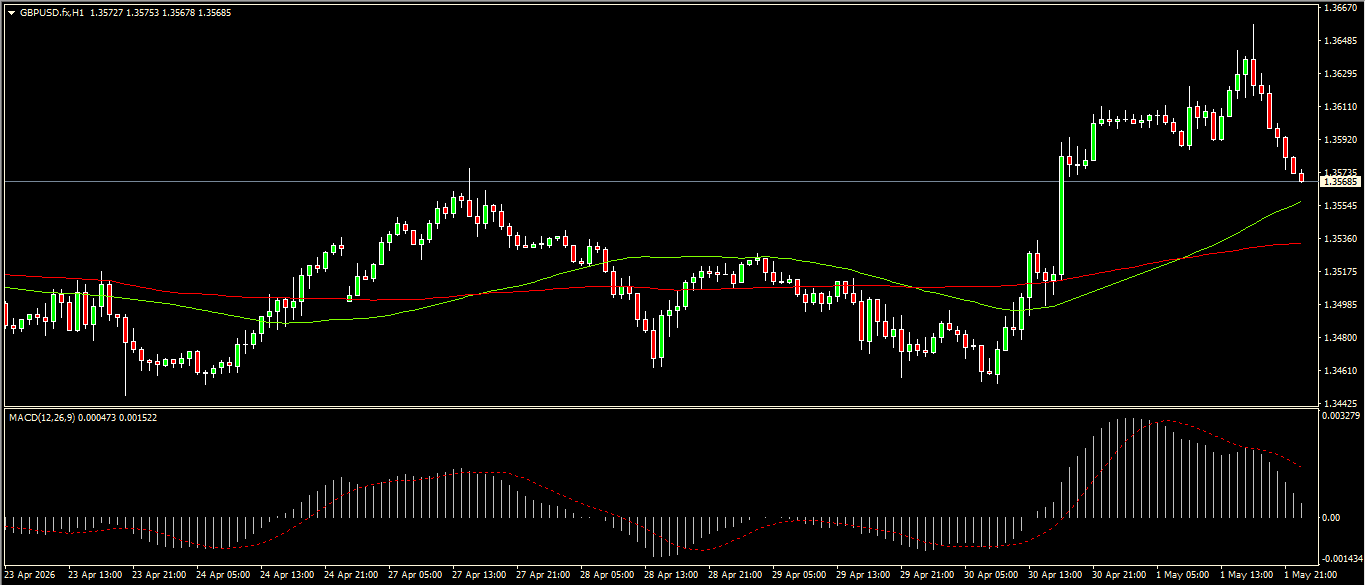Click the 1 May 05:00 time label
Screen dimensions: 1366x585
(1183, 576)
